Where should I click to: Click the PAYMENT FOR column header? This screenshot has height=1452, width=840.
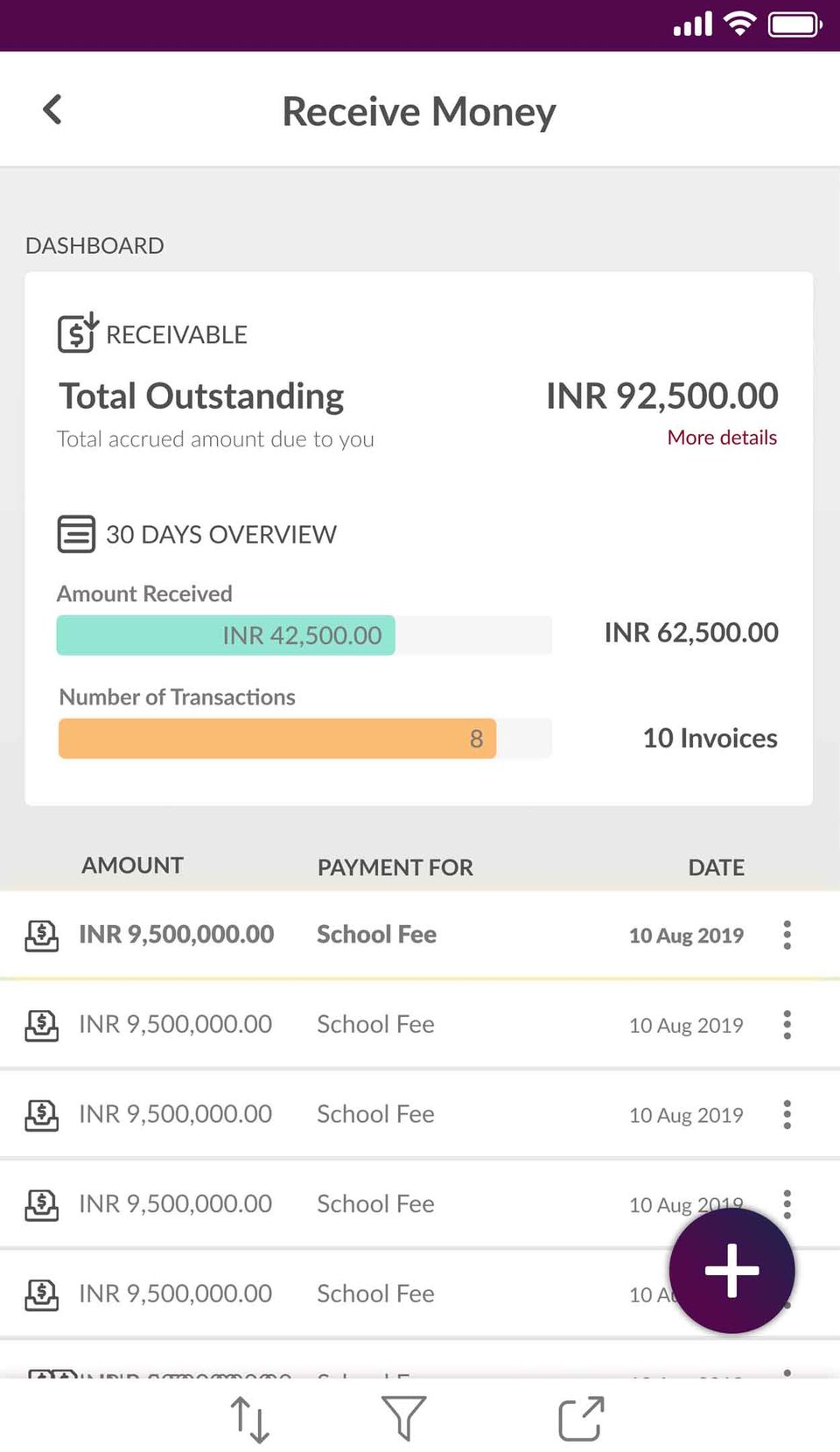[395, 867]
